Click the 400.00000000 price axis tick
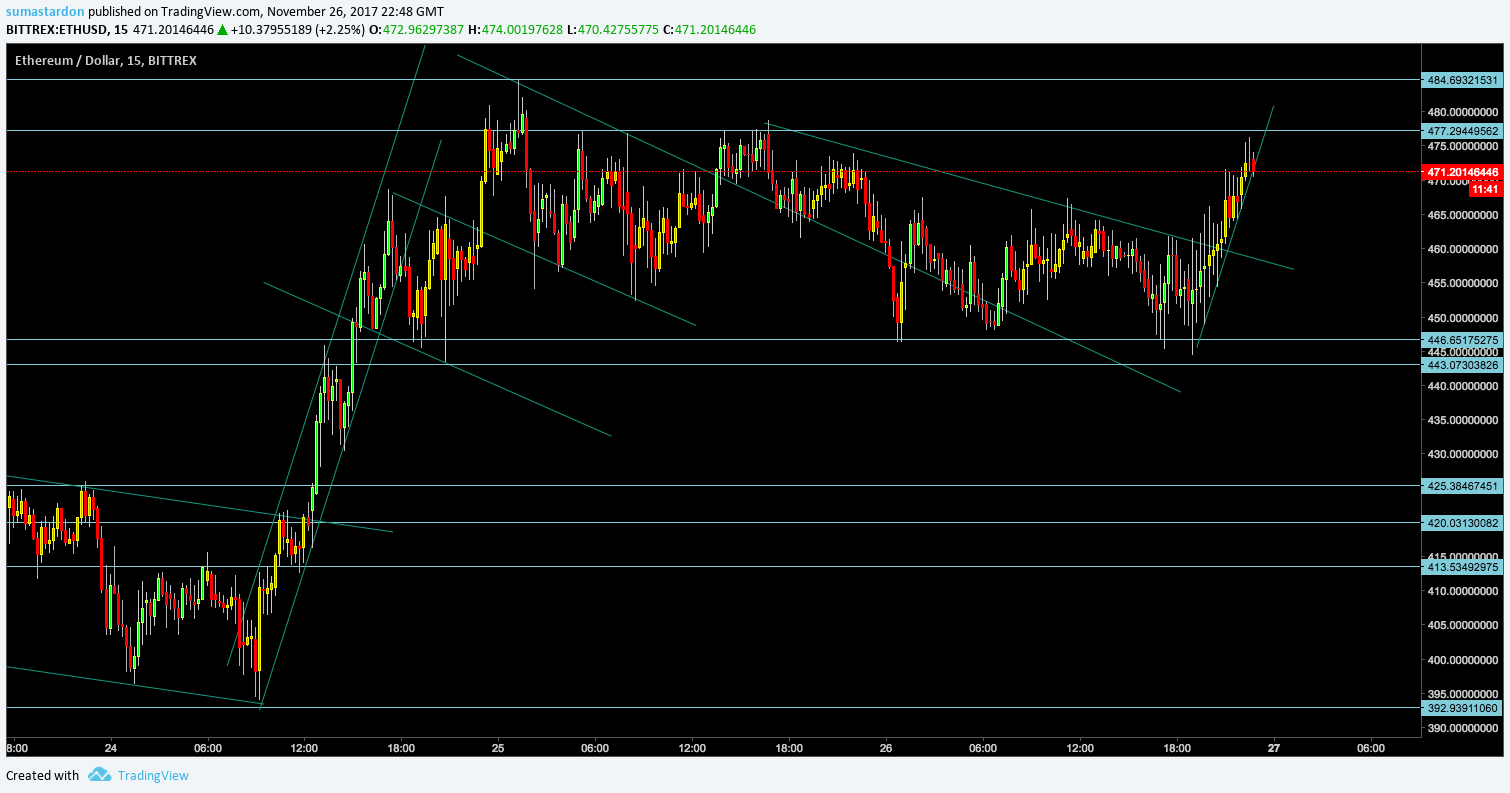1510x793 pixels. (1464, 660)
